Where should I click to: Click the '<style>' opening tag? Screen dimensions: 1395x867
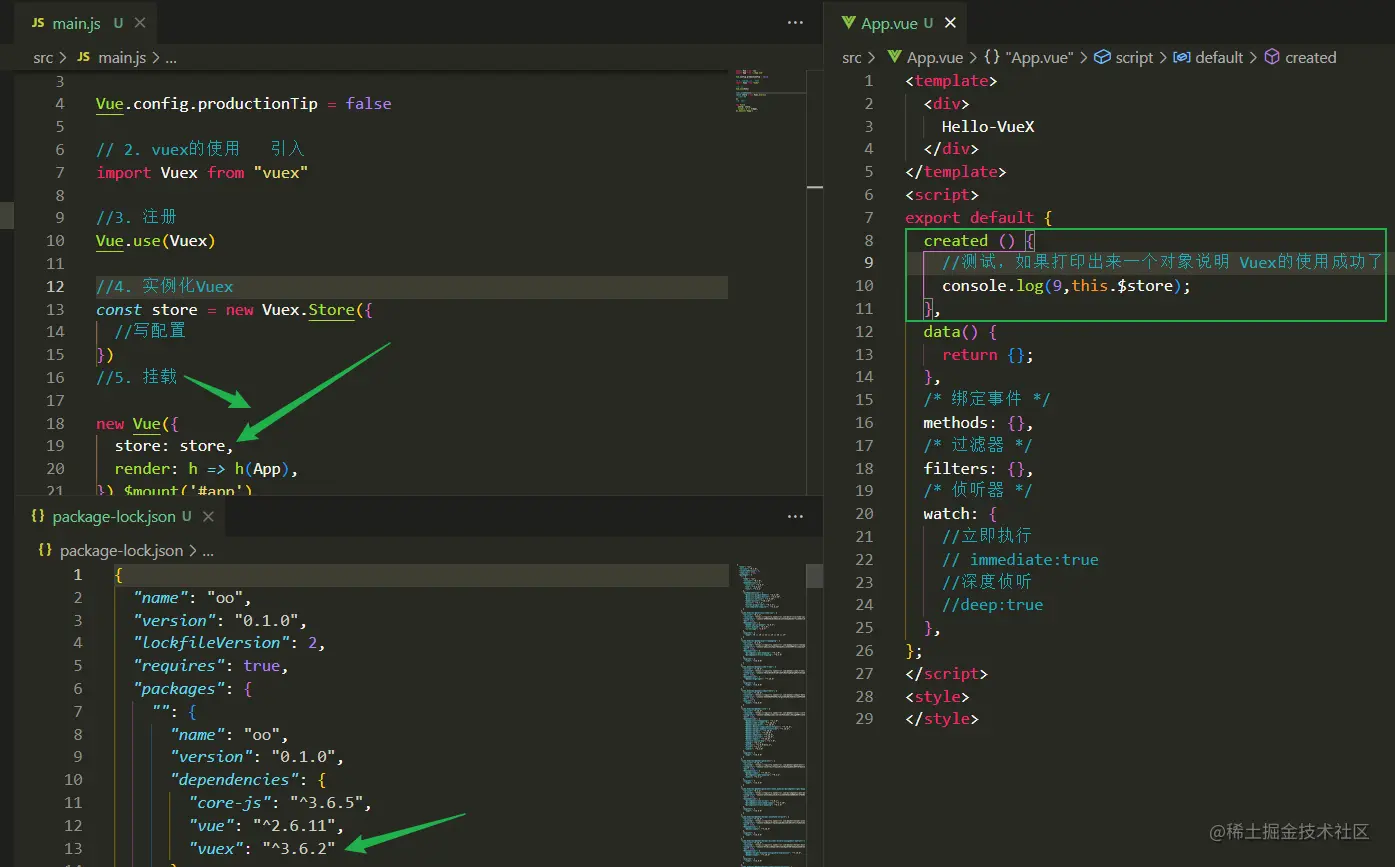(937, 697)
